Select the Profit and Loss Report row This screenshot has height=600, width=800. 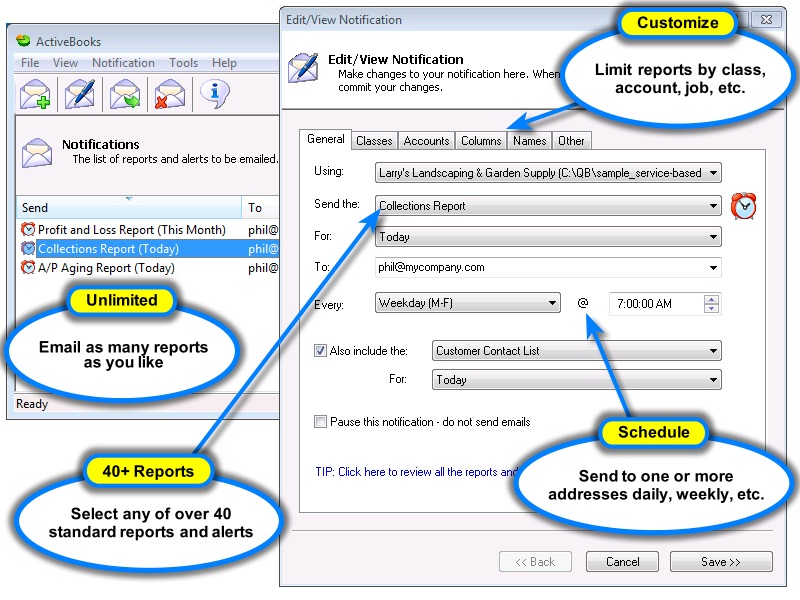tap(148, 230)
